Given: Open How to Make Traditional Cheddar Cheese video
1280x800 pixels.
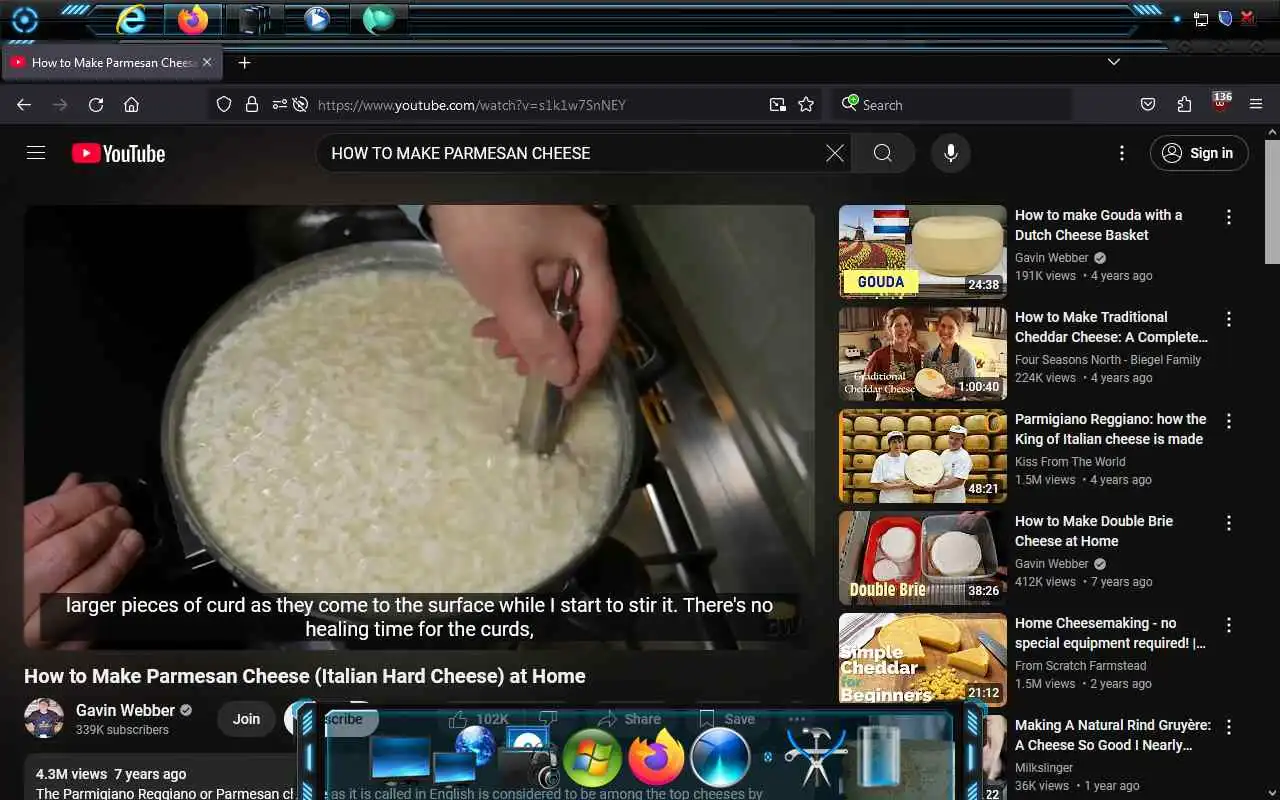Looking at the screenshot, I should tap(1111, 327).
